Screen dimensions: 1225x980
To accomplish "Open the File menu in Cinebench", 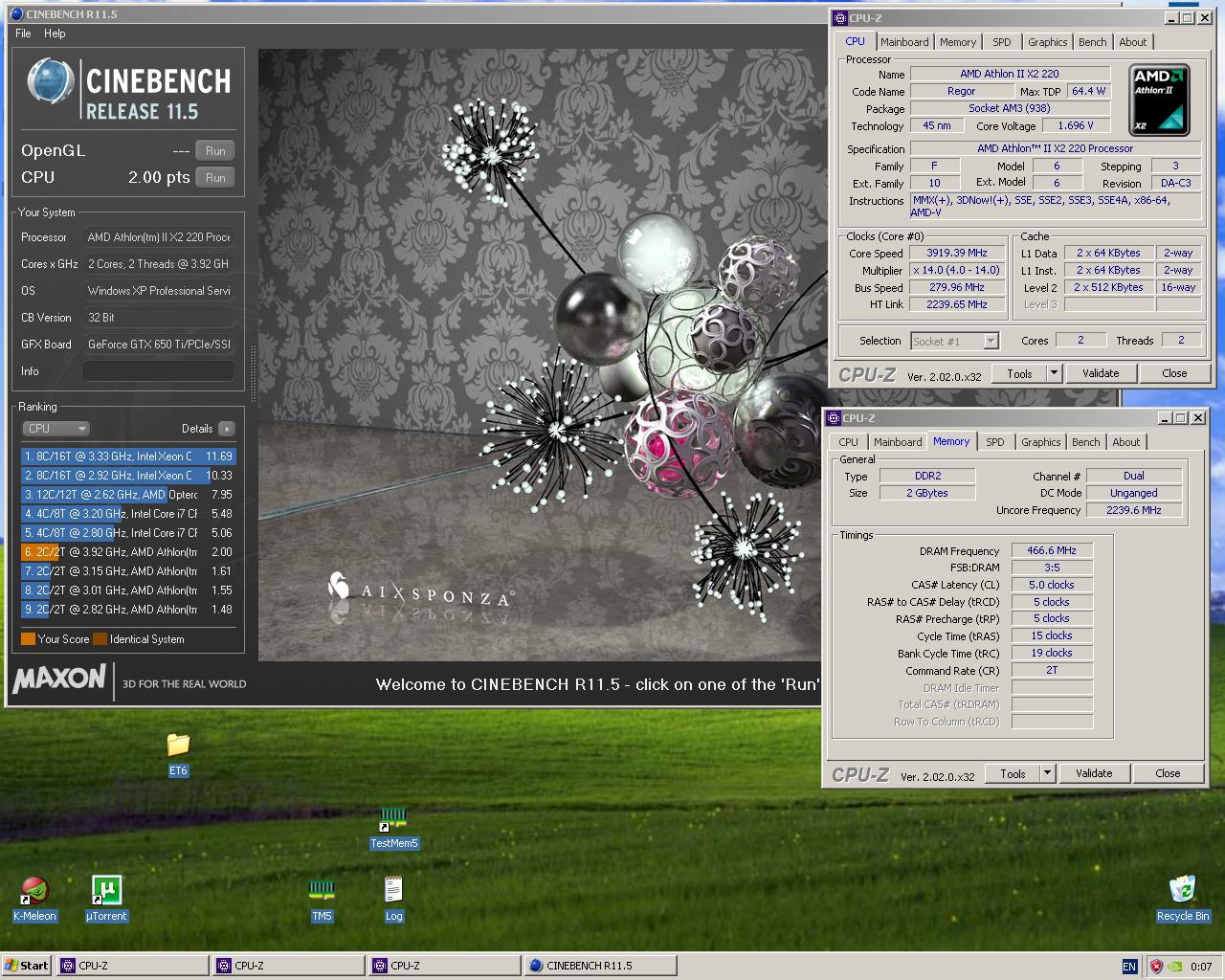I will point(23,33).
